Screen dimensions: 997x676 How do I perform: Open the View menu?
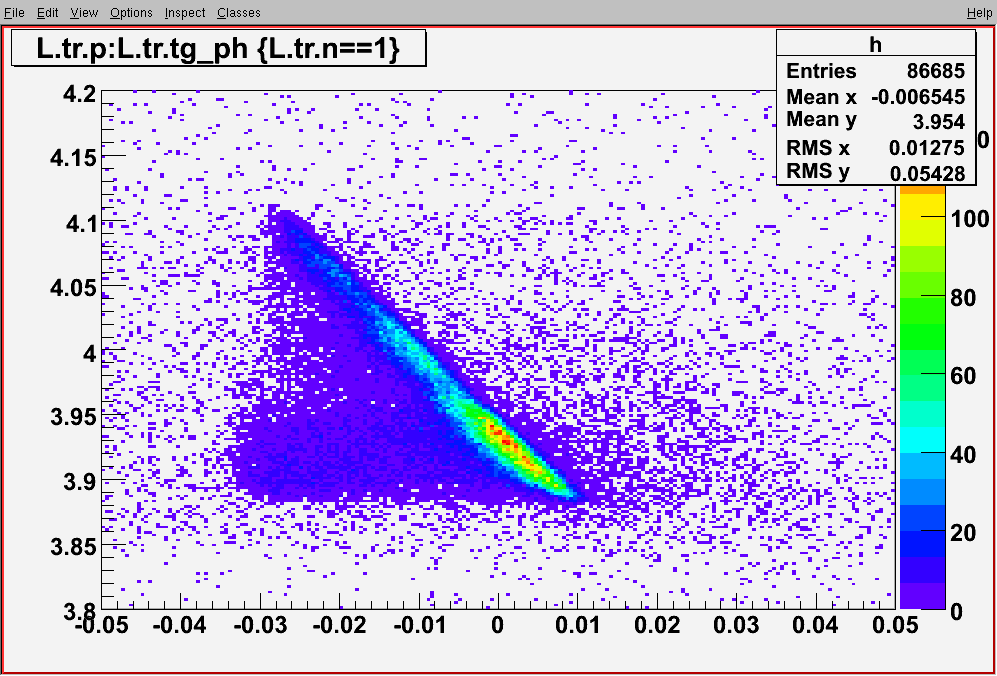pyautogui.click(x=84, y=13)
